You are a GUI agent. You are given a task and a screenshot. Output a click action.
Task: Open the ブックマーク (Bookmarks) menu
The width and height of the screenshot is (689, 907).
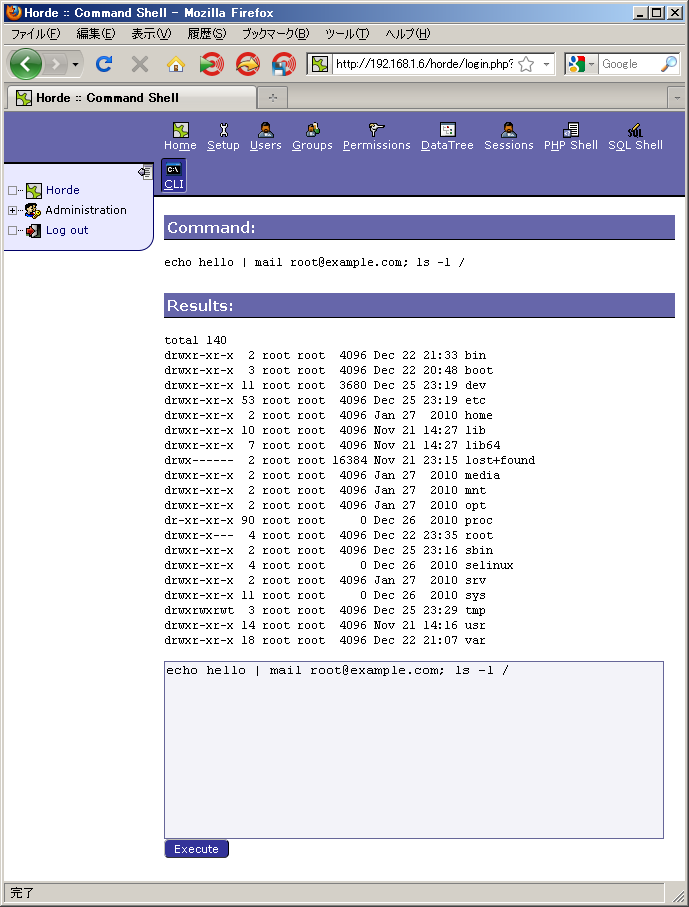coord(274,34)
